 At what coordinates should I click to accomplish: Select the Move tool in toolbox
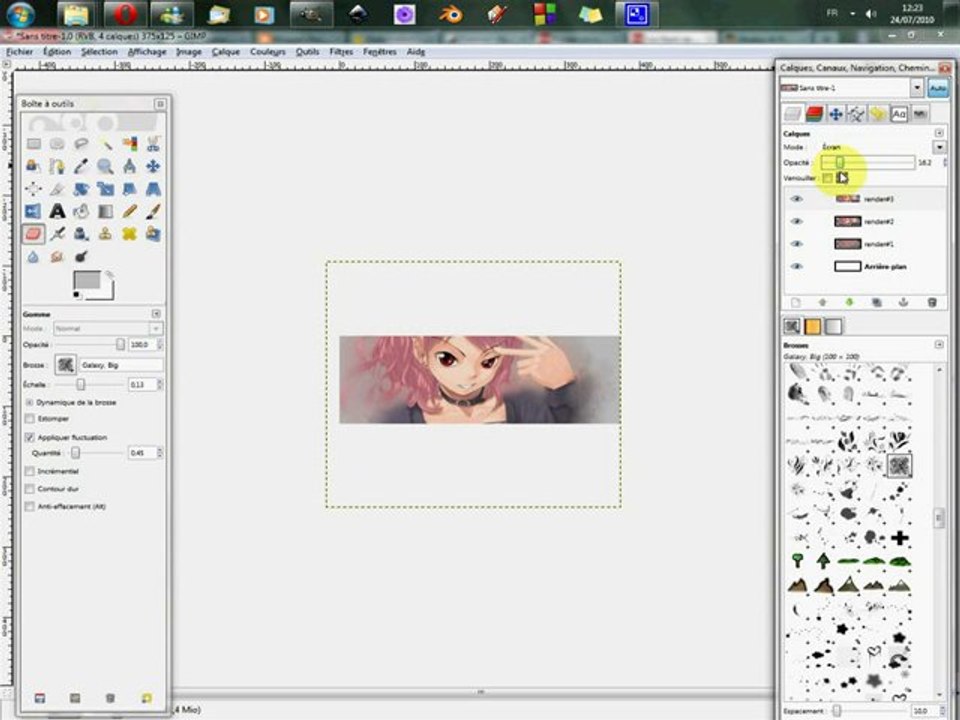[153, 166]
